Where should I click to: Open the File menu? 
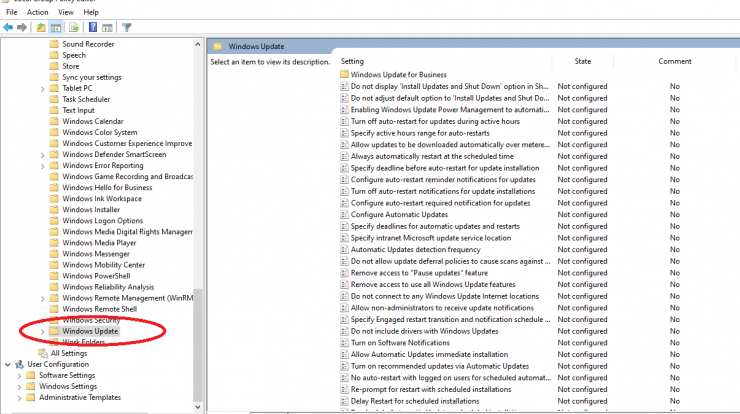(x=11, y=12)
